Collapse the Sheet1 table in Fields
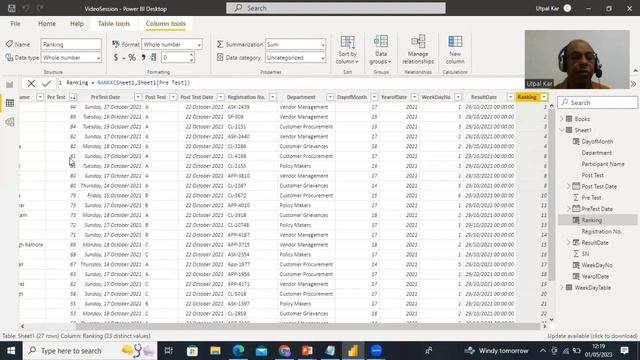The image size is (640, 360). (x=562, y=130)
